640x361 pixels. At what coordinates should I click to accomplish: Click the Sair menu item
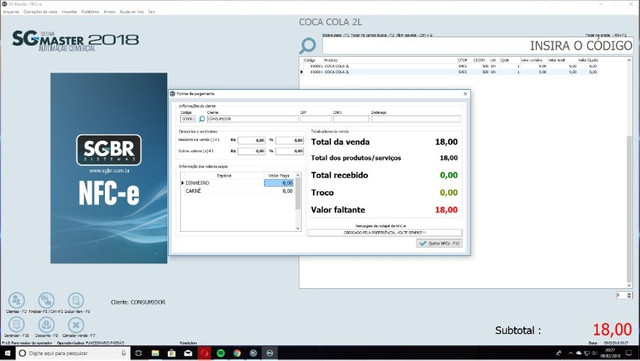pos(151,12)
